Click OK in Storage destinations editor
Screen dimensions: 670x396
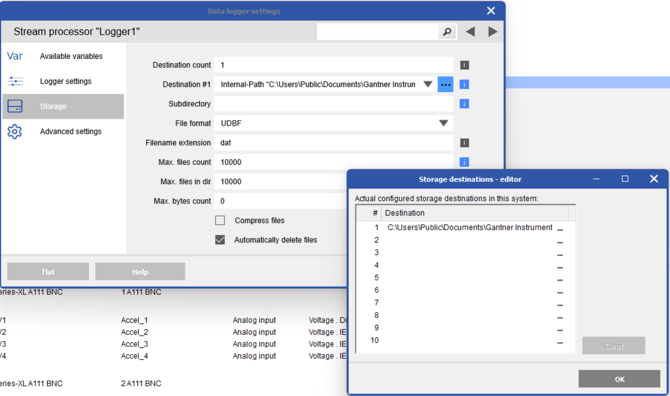(x=619, y=379)
